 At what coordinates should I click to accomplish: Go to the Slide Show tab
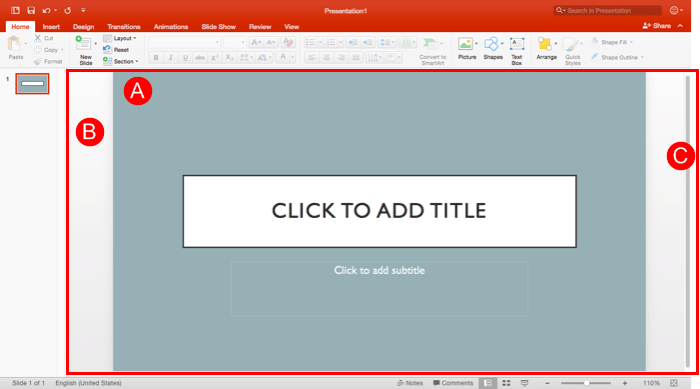pyautogui.click(x=218, y=27)
